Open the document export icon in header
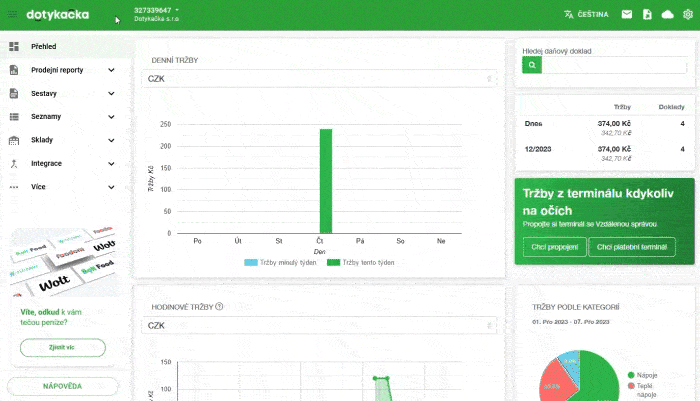 click(x=647, y=15)
